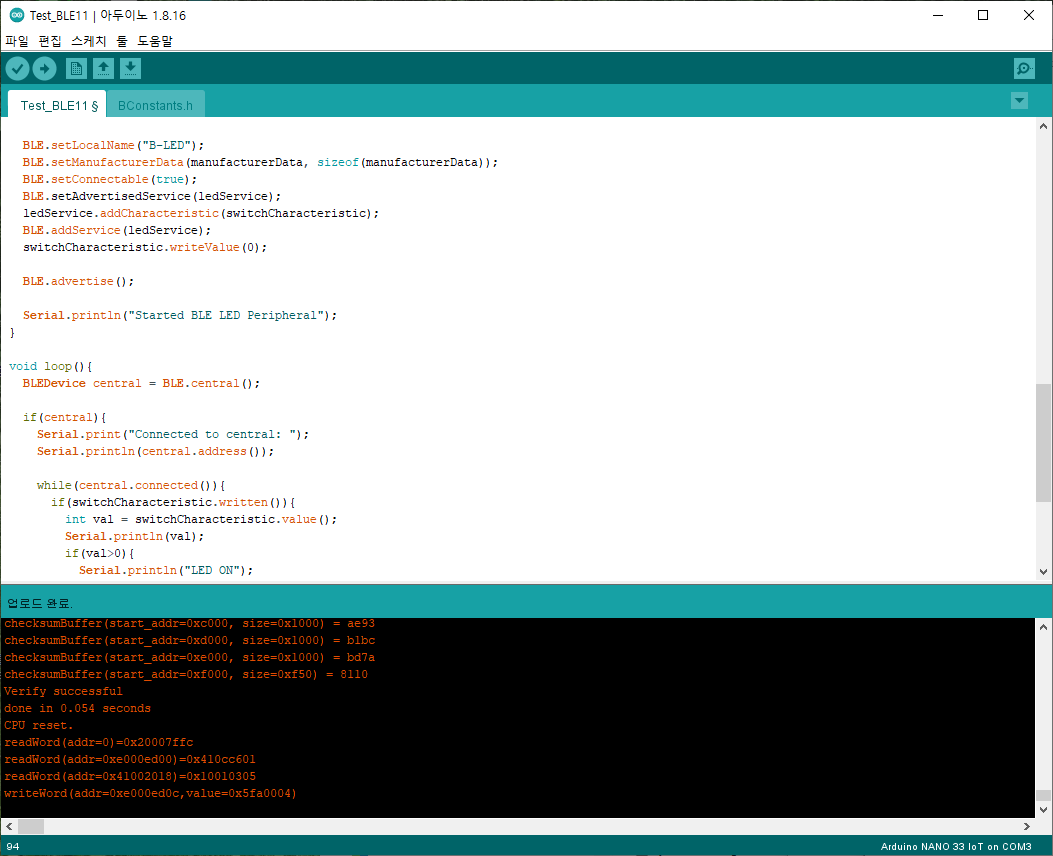1053x856 pixels.
Task: Create a new sketch with New icon
Action: click(77, 68)
